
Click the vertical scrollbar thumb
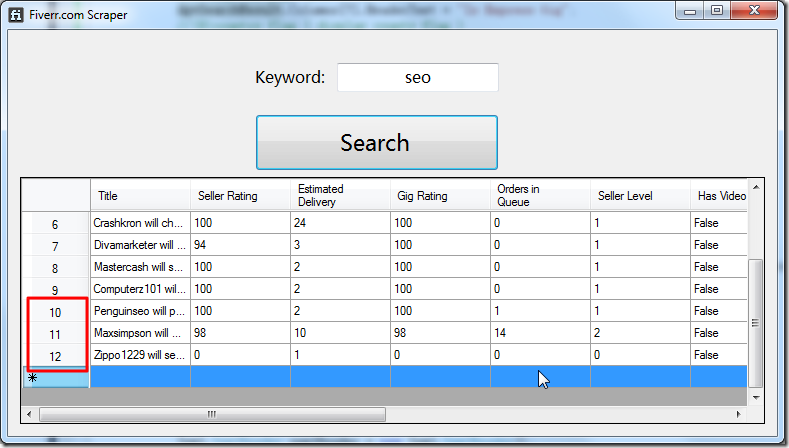pos(755,323)
